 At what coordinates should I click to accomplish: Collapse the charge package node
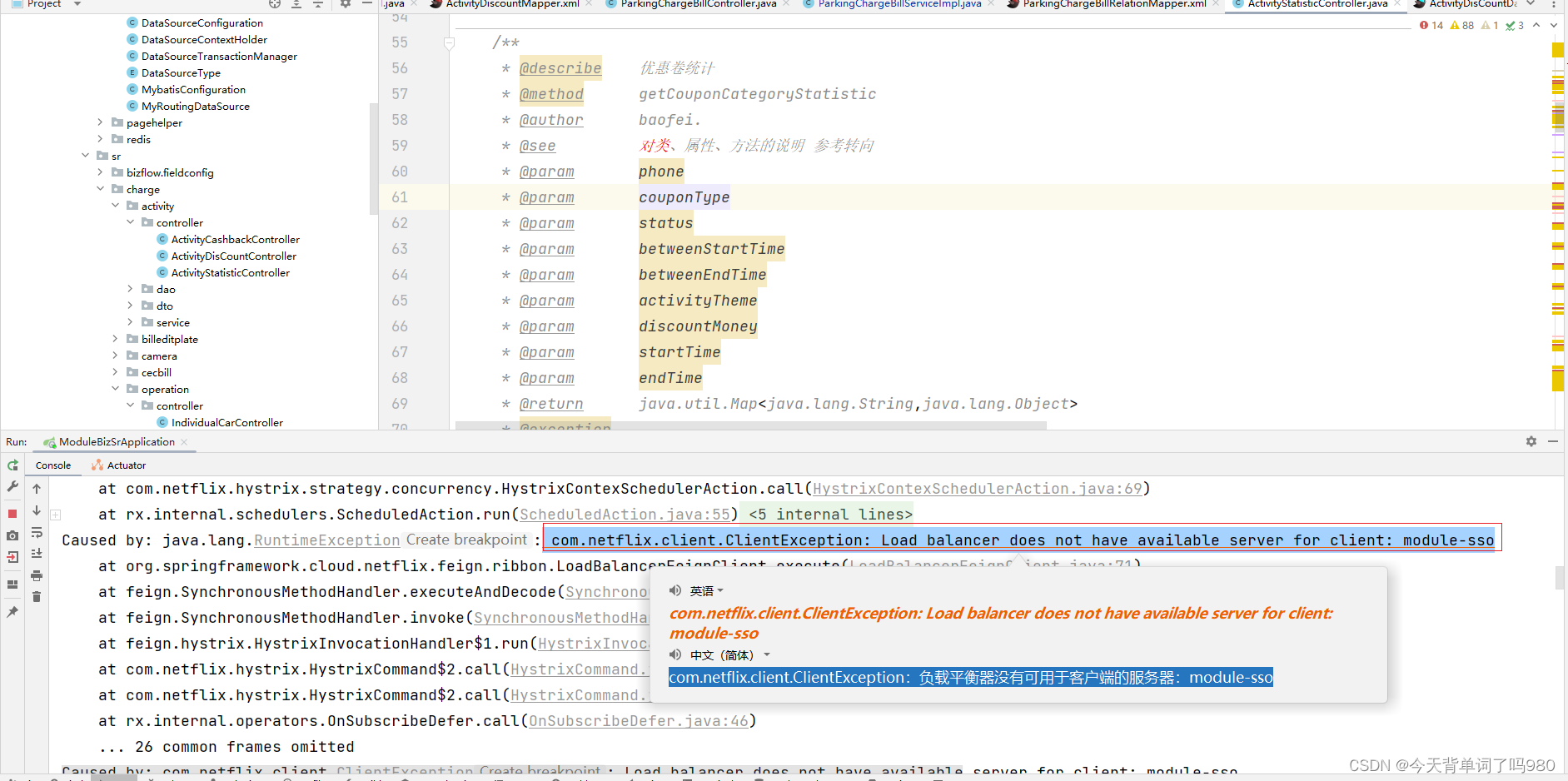coord(101,189)
